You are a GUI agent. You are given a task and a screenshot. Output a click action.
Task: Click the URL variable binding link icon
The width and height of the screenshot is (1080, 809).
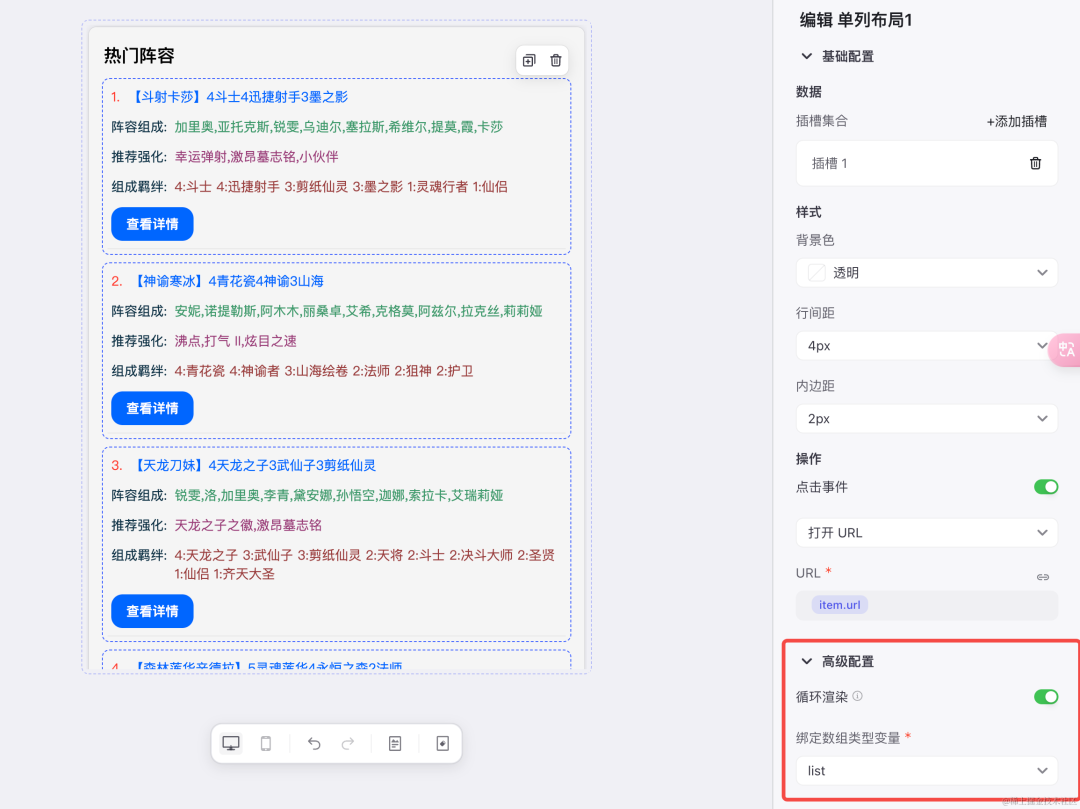coord(1043,577)
